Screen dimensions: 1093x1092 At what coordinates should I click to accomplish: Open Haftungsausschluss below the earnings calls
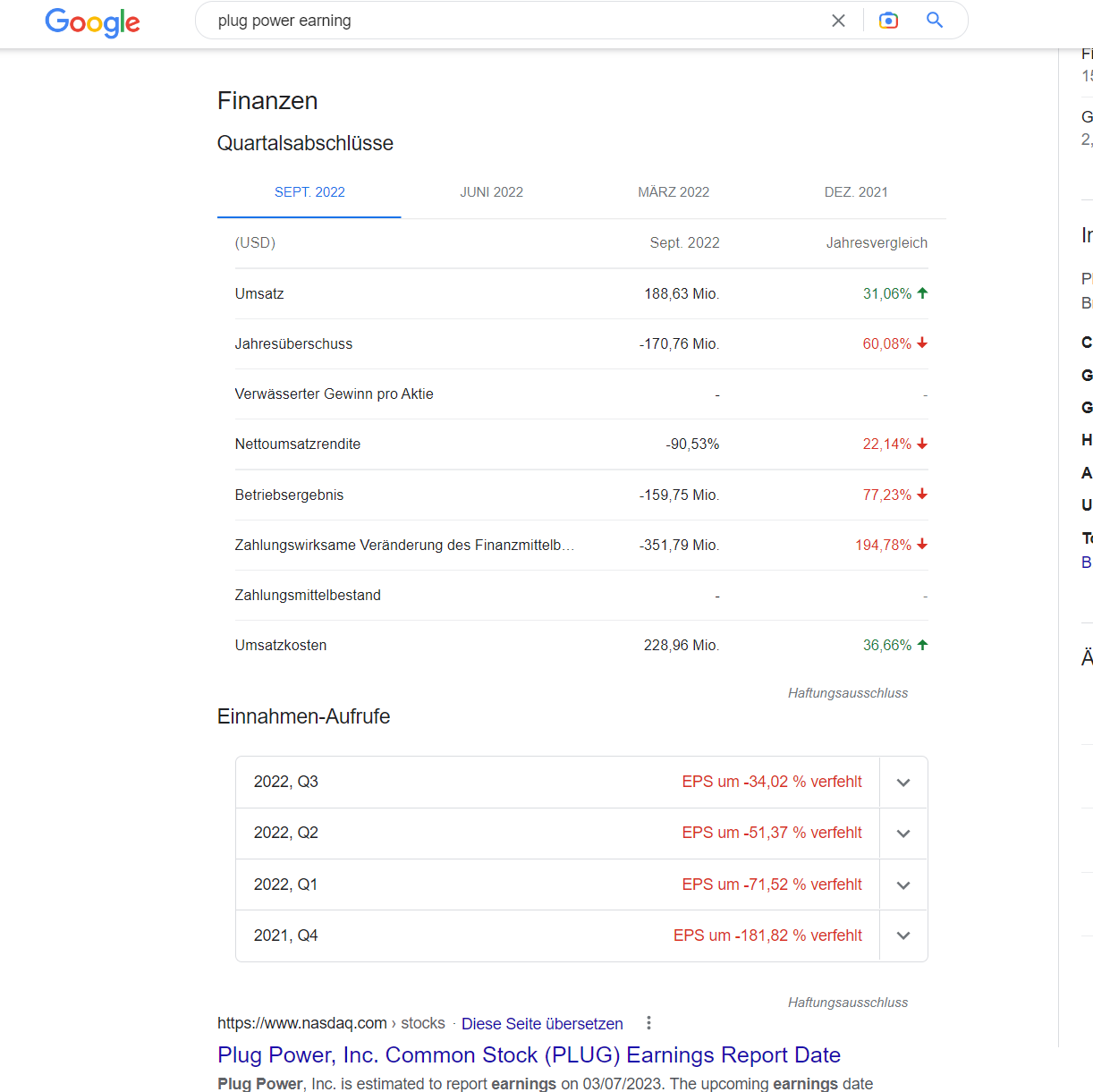(847, 1003)
